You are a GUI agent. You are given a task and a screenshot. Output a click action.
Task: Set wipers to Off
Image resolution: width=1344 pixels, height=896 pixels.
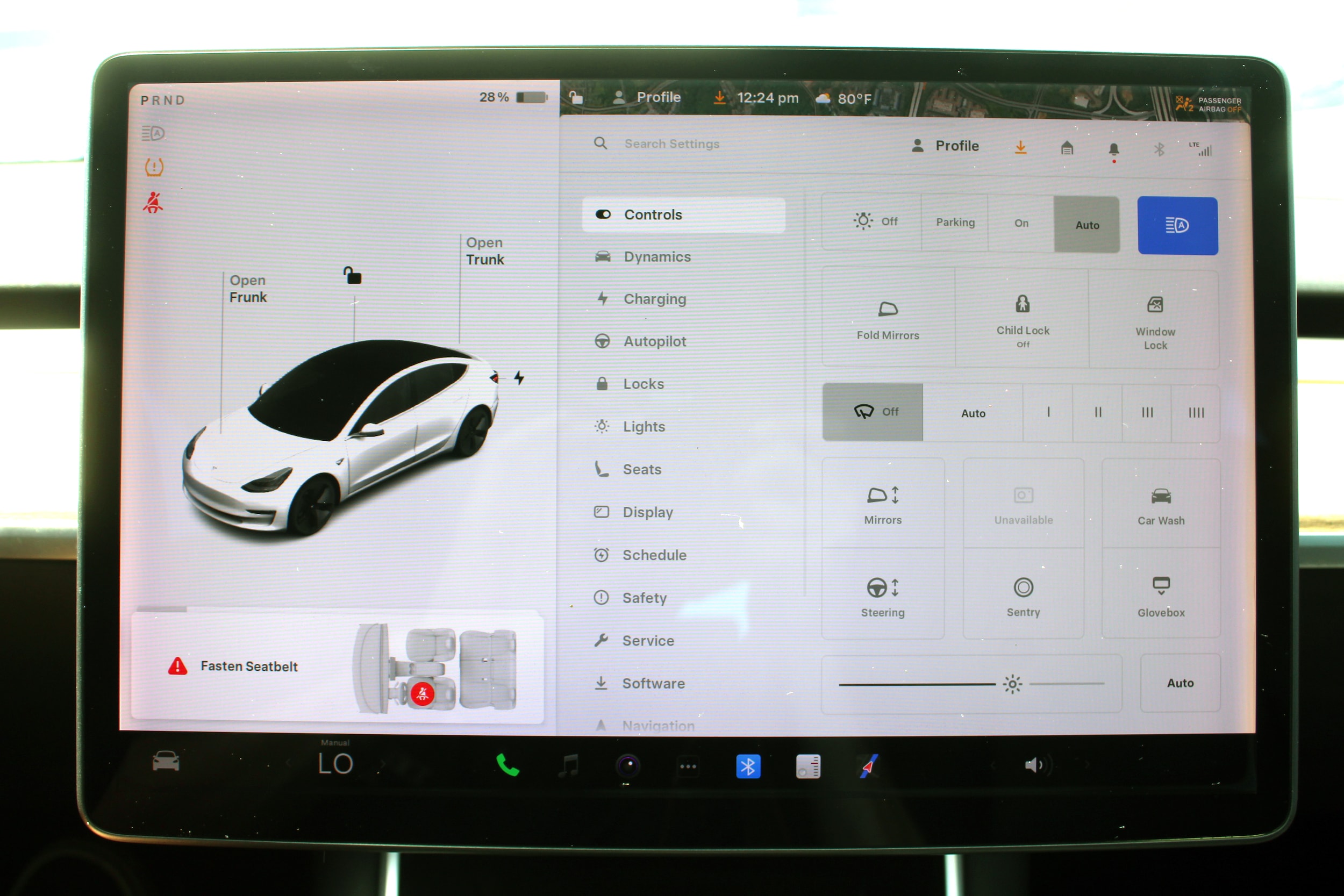pyautogui.click(x=873, y=411)
